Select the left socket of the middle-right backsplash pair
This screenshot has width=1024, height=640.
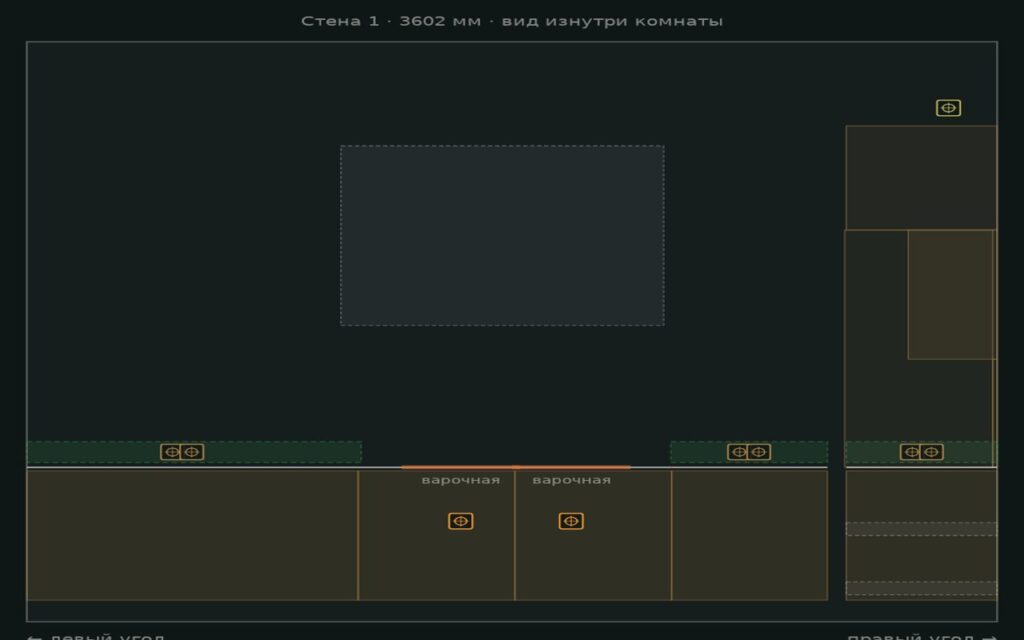[x=738, y=452]
